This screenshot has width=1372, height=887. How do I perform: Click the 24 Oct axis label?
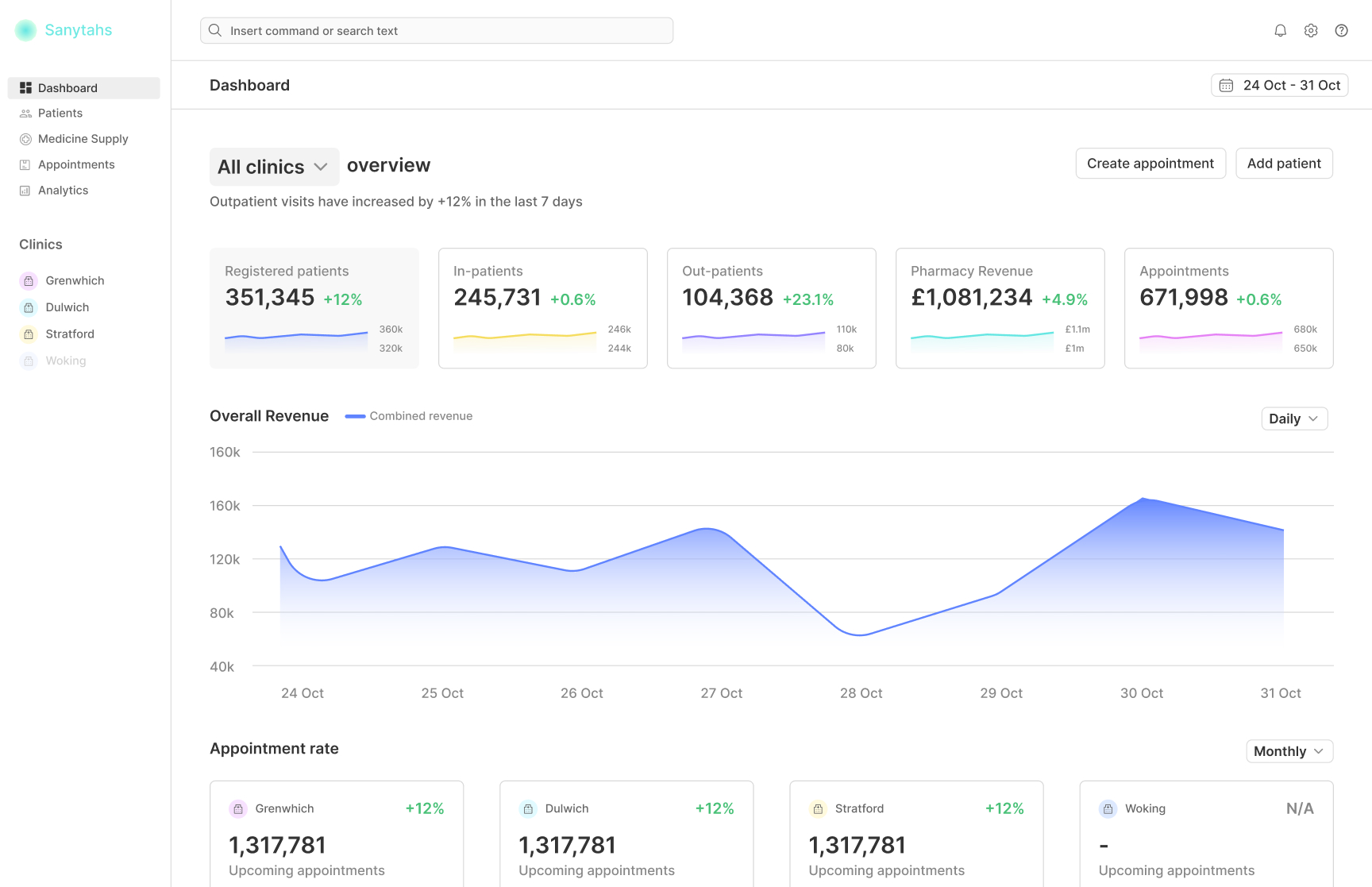[303, 693]
